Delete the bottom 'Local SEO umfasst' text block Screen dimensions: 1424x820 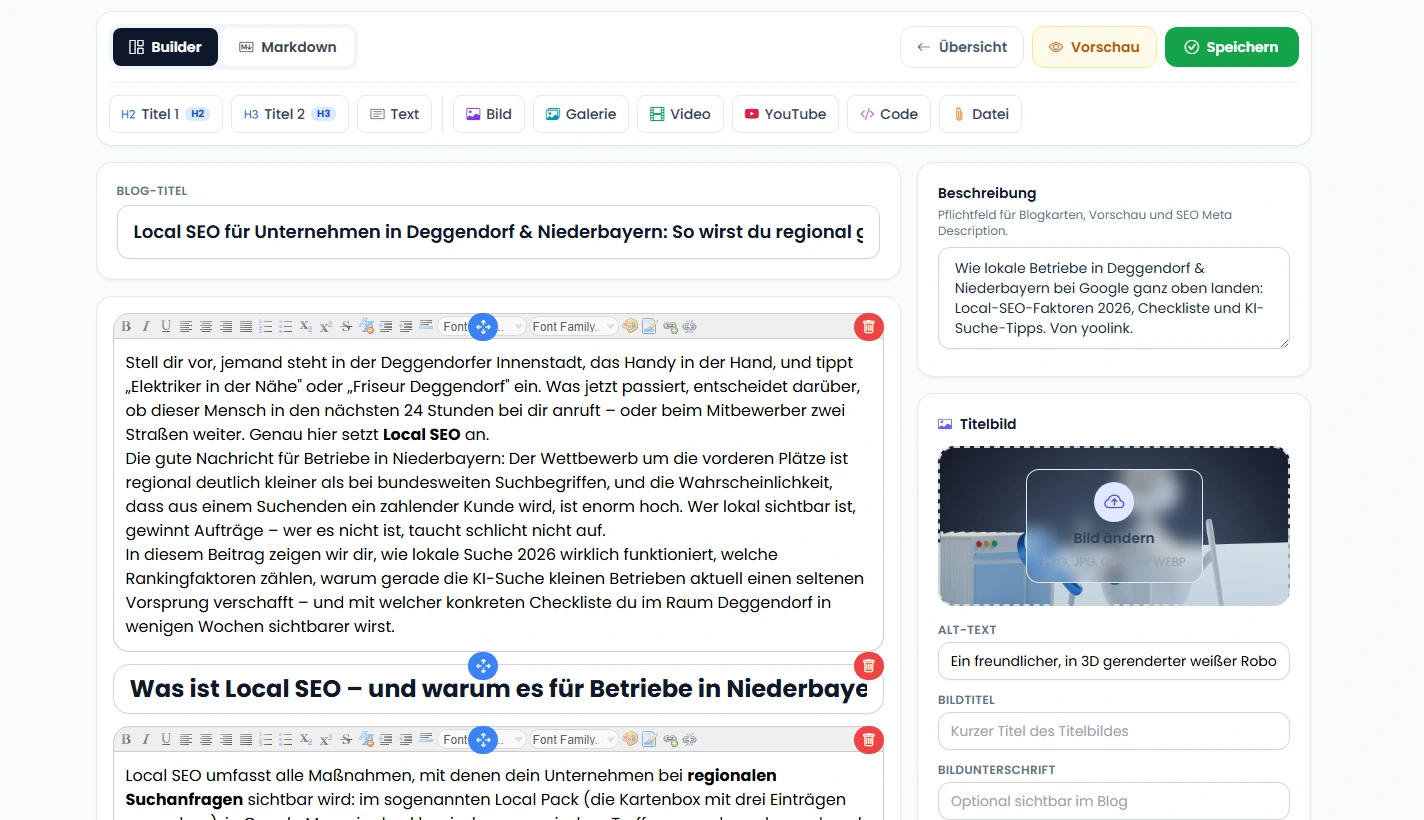pyautogui.click(x=868, y=739)
